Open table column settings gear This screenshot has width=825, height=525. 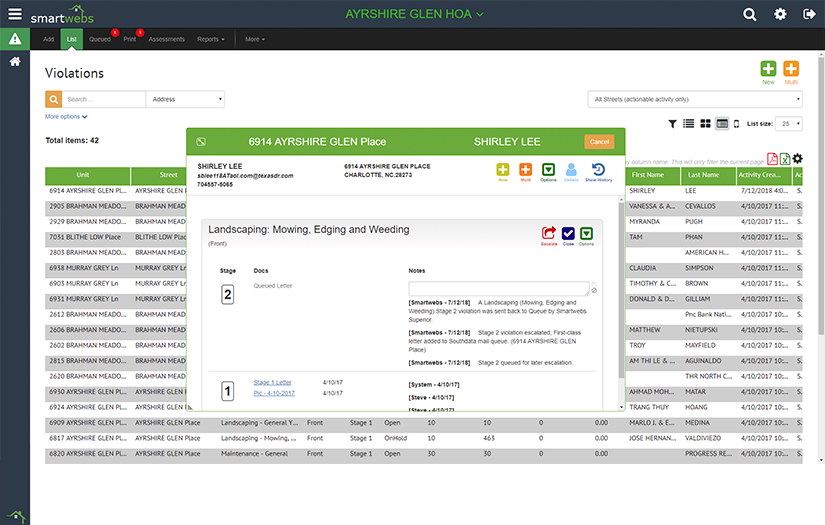797,158
